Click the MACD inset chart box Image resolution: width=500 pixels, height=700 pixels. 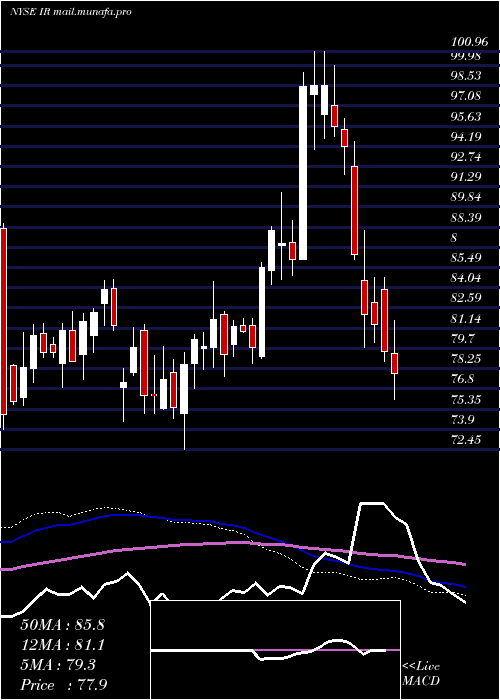[x=275, y=650]
